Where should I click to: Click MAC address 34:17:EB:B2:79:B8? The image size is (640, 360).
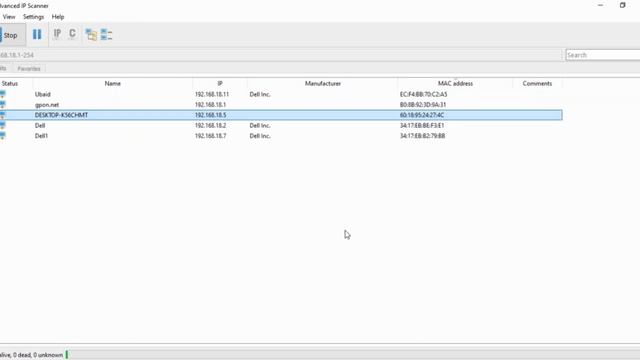pyautogui.click(x=422, y=136)
